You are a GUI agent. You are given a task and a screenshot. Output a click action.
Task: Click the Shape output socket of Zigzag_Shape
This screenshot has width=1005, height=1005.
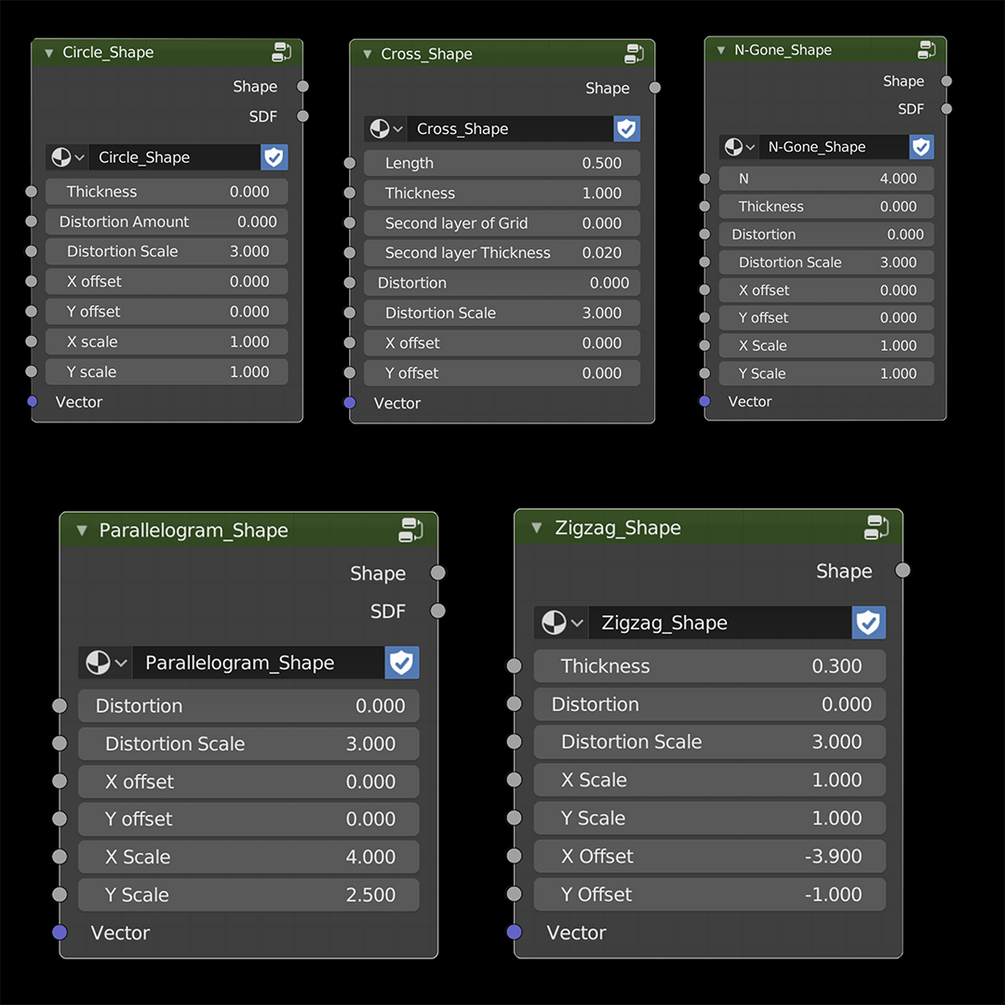coord(902,570)
